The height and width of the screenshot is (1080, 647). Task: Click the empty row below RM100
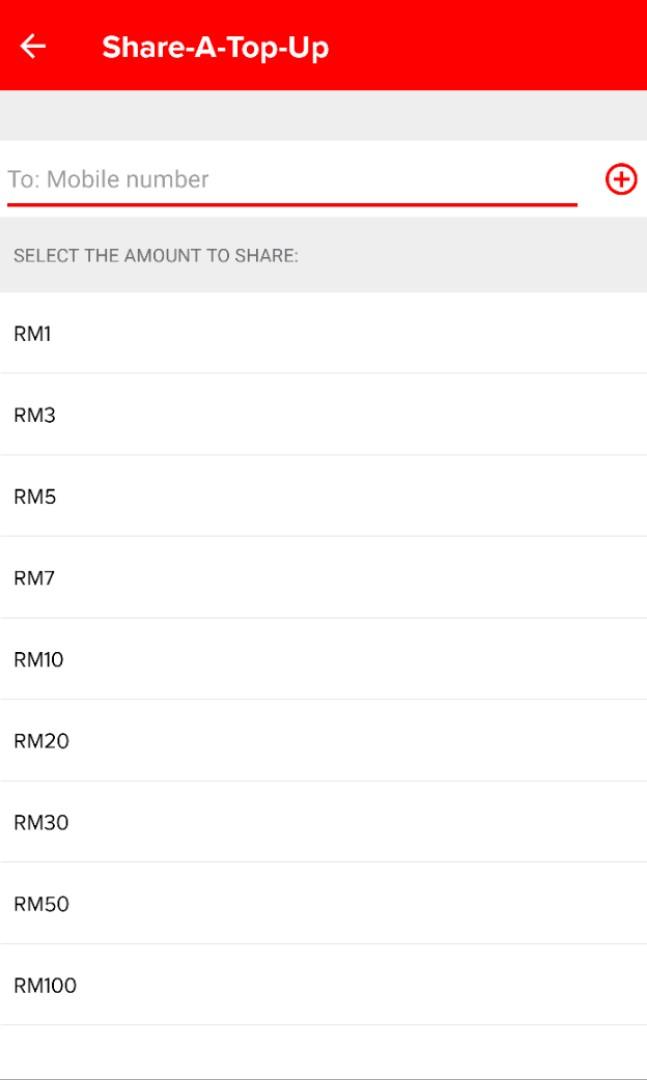click(x=323, y=1052)
